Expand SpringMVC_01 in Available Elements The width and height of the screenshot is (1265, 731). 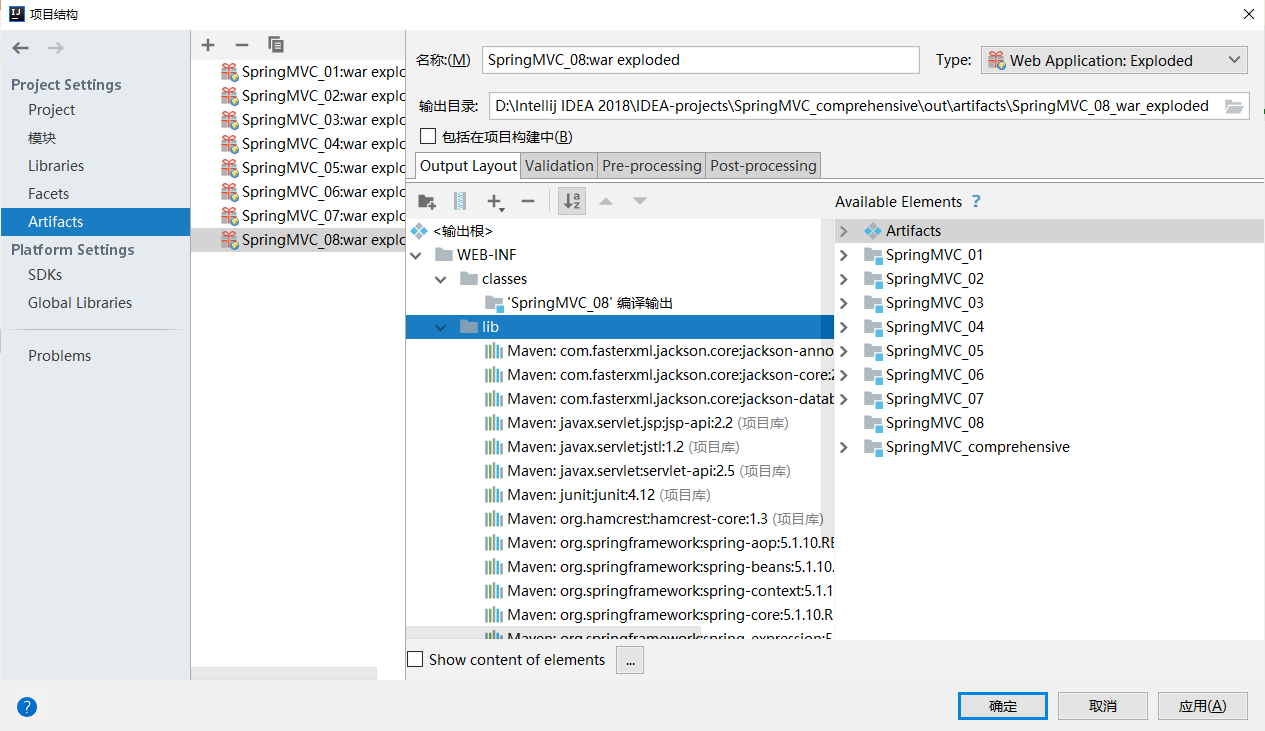[844, 255]
